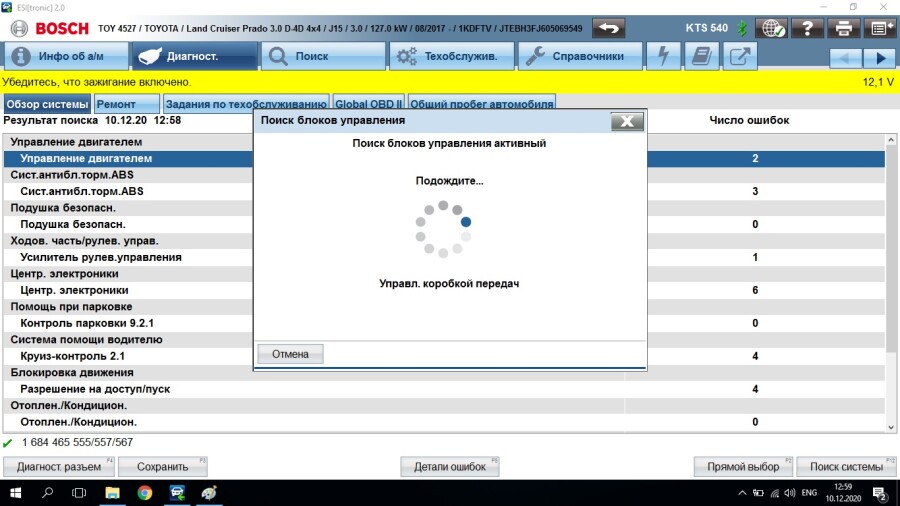Screen dimensions: 900x506
Task: Select Центр. электроники child row
Action: pyautogui.click(x=444, y=290)
